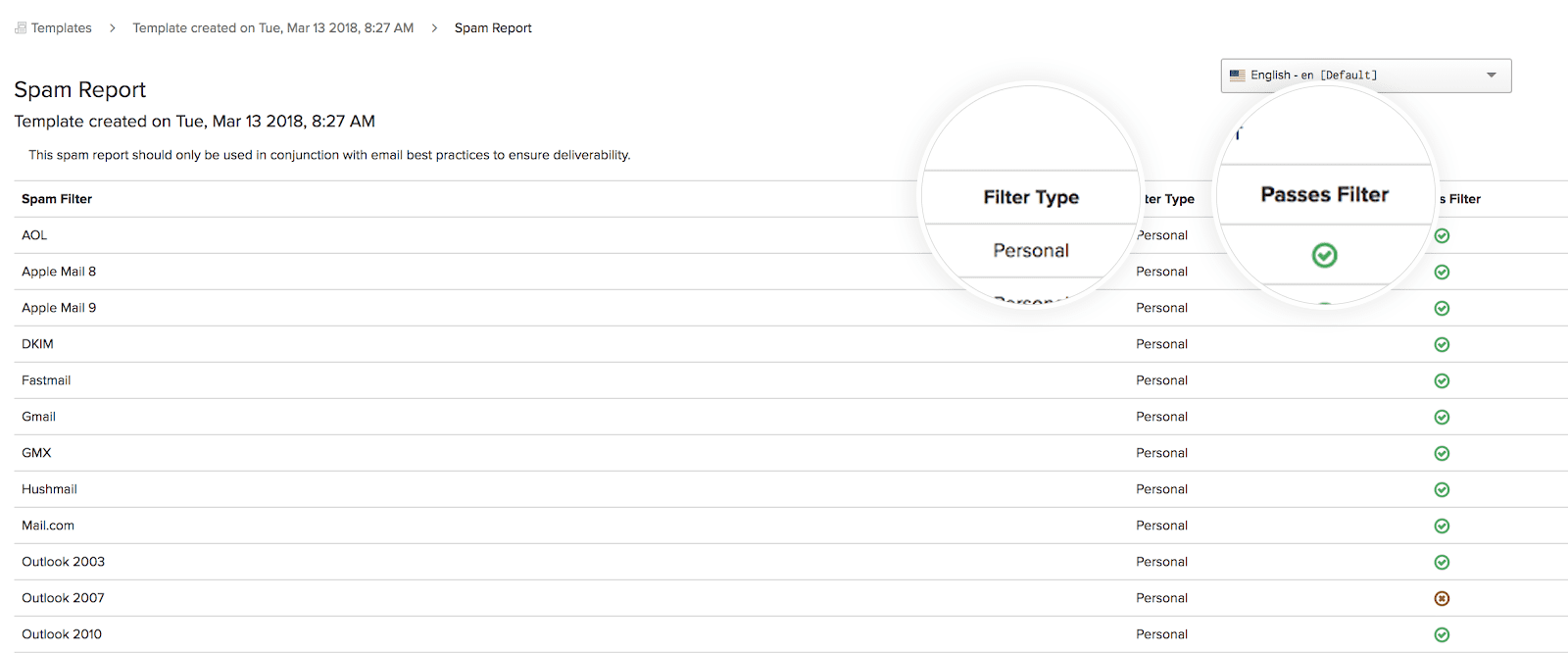Click the magnified green checkmark callout
The image size is (1568, 653).
point(1324,255)
